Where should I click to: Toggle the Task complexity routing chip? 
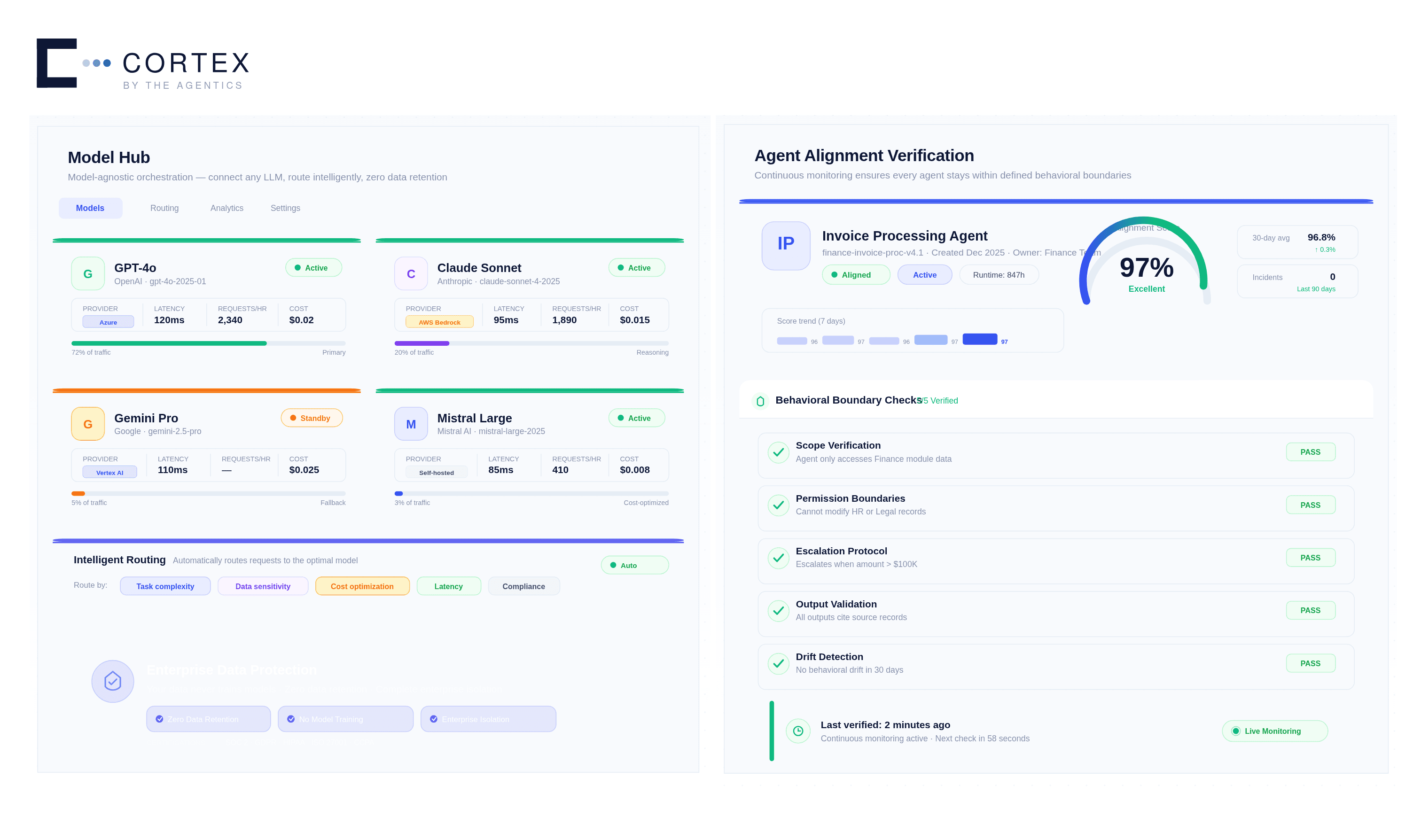point(165,586)
